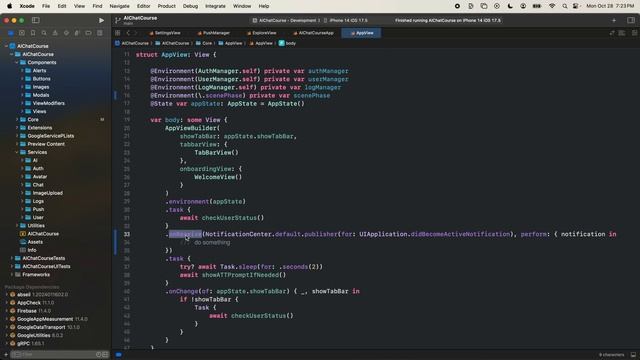Screen dimensions: 640x360
Task: Go back with the editor back arrow
Action: [128, 33]
